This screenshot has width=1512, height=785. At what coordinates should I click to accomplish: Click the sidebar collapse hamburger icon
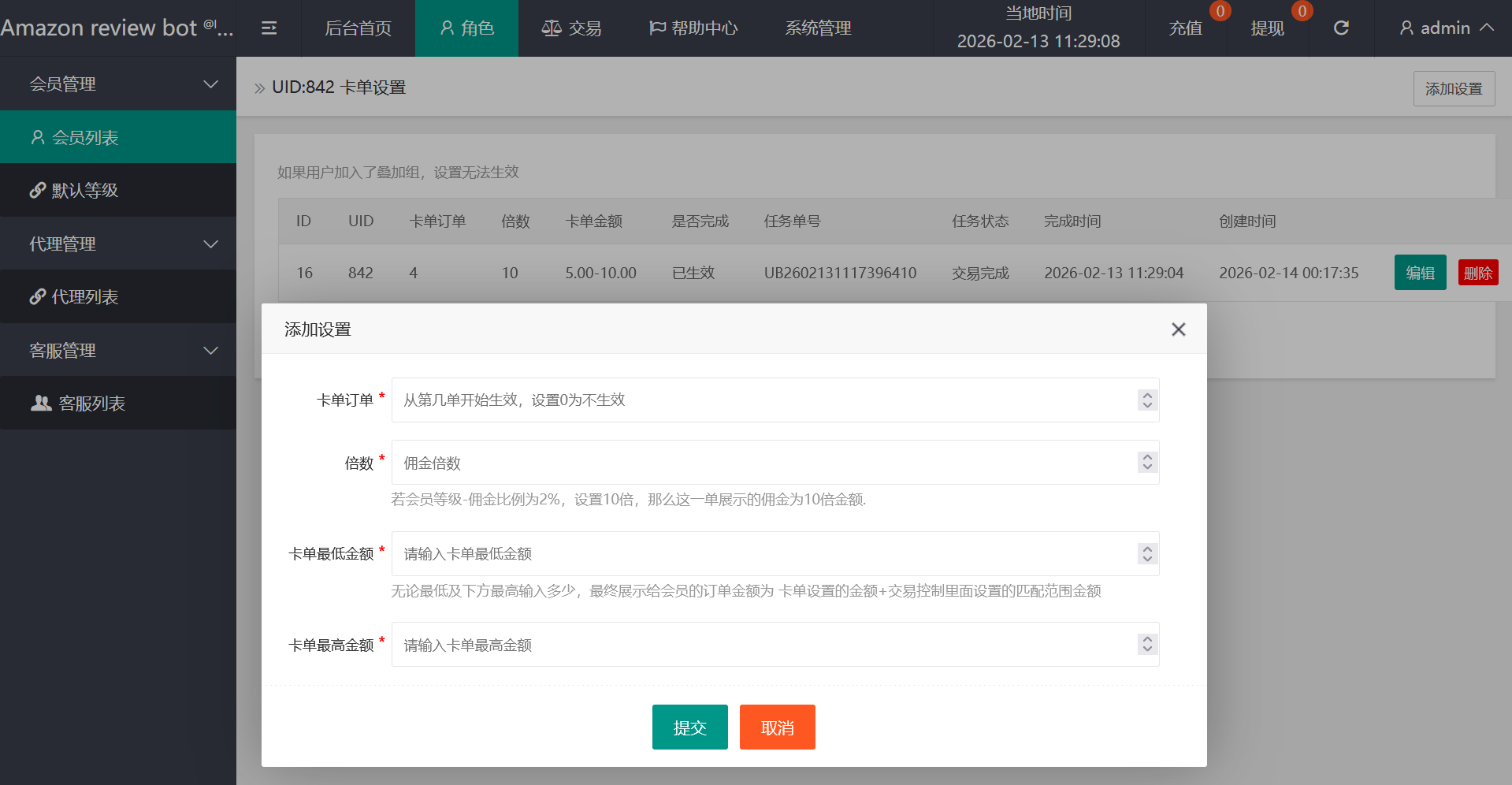[x=269, y=28]
